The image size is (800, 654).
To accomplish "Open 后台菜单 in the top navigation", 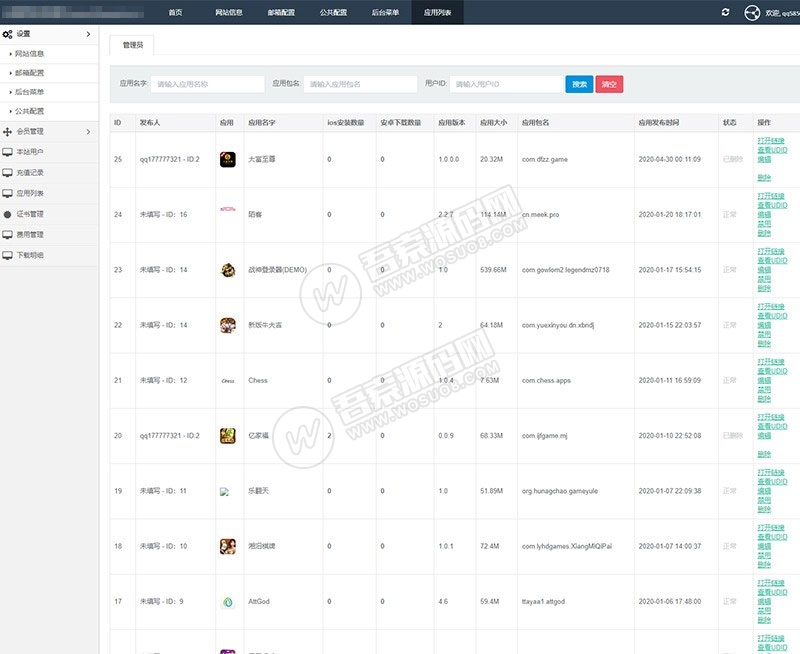I will pos(385,12).
